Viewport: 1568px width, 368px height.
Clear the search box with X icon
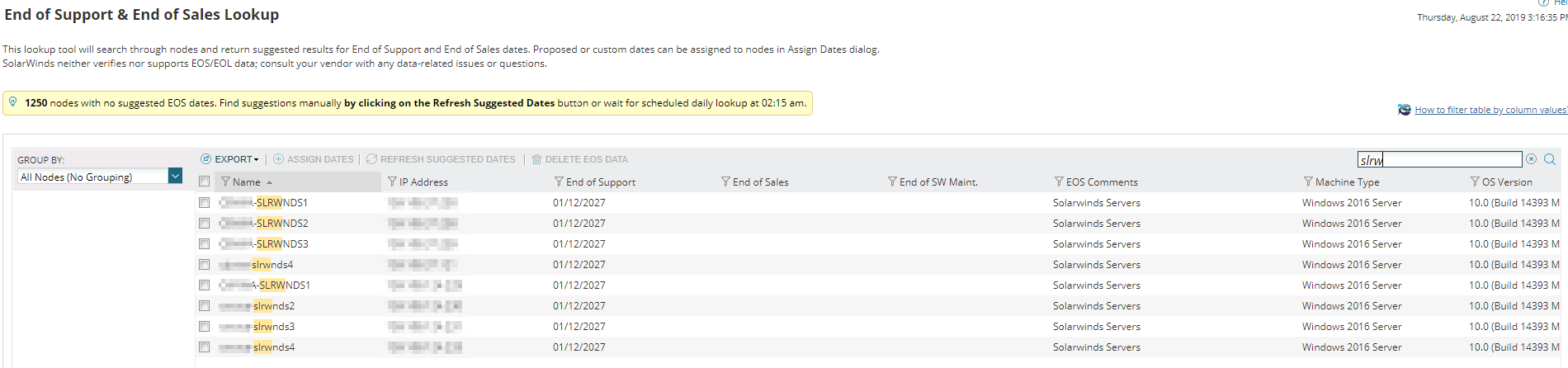pyautogui.click(x=1532, y=159)
